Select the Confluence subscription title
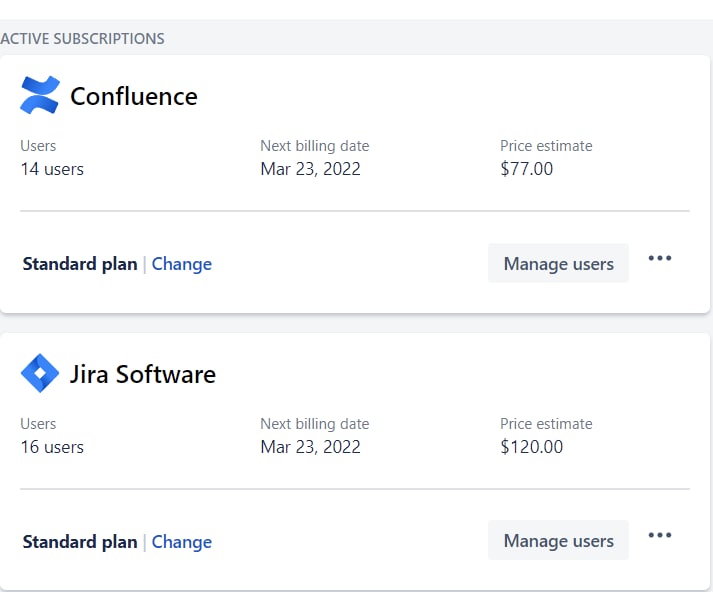Screen dimensions: 713x592 tap(133, 96)
